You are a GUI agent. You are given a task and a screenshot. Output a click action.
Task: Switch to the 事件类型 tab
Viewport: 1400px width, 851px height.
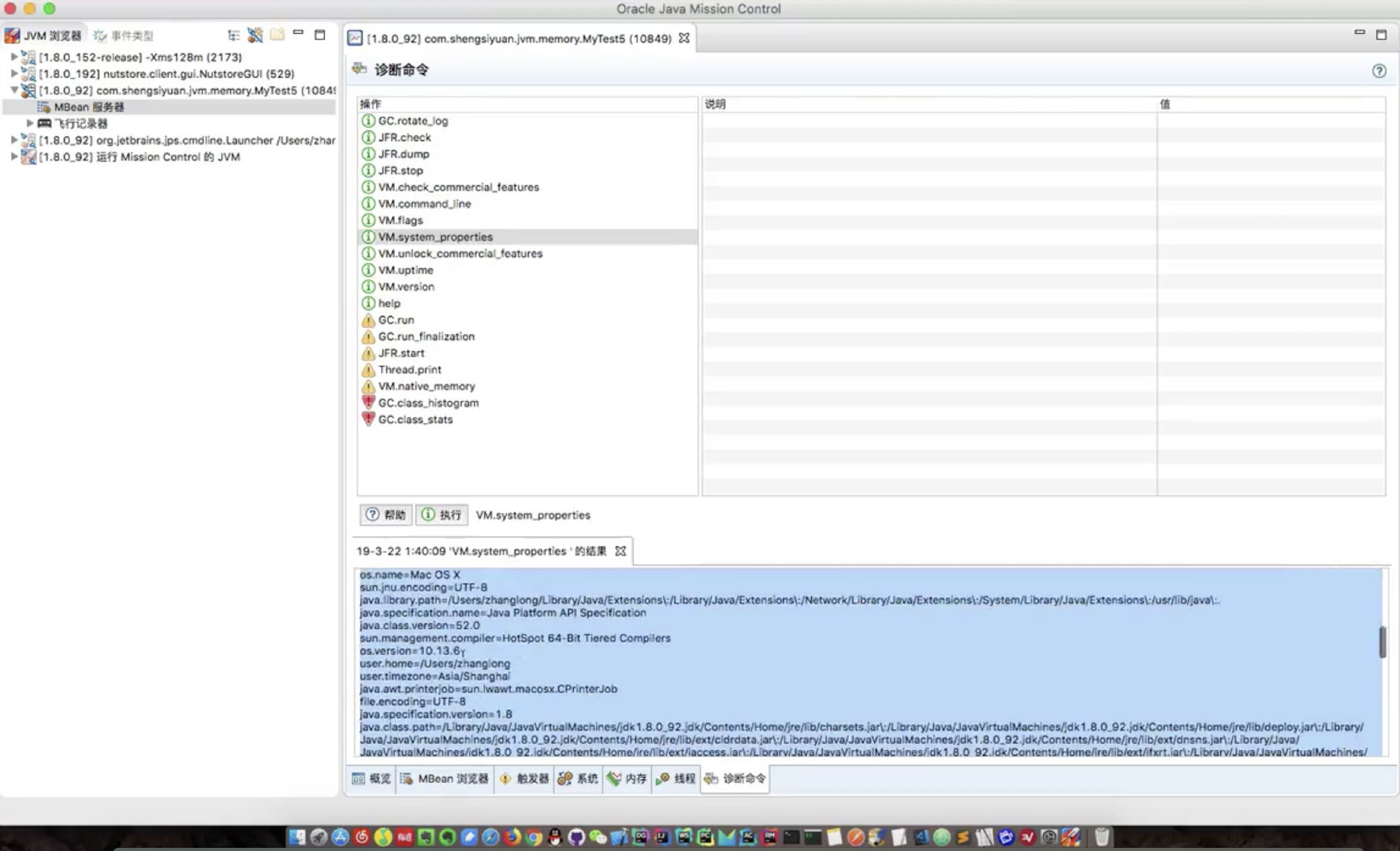click(x=124, y=35)
